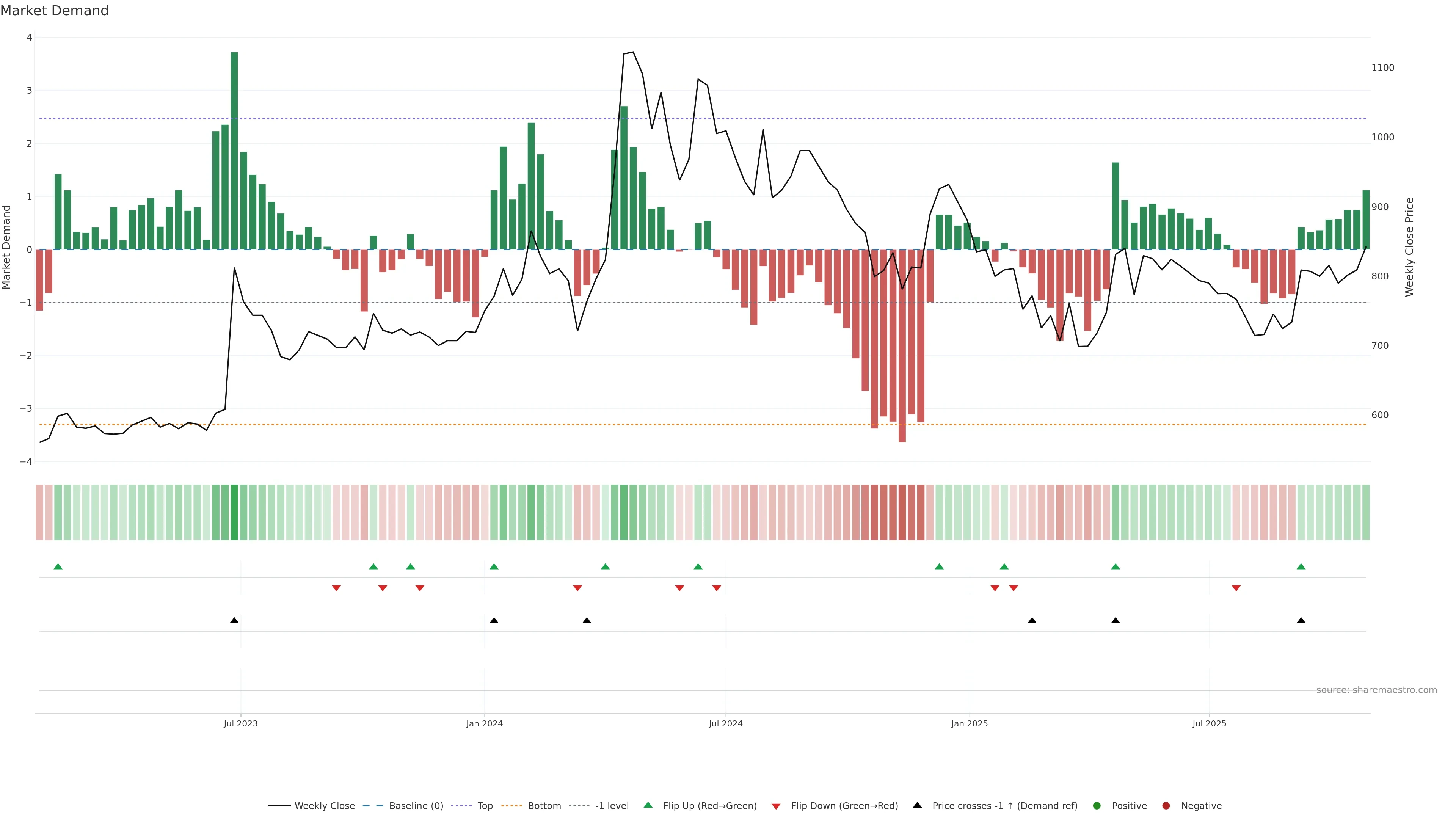1456x819 pixels.
Task: Click the black Price crosses -1 legend triangle
Action: (917, 805)
